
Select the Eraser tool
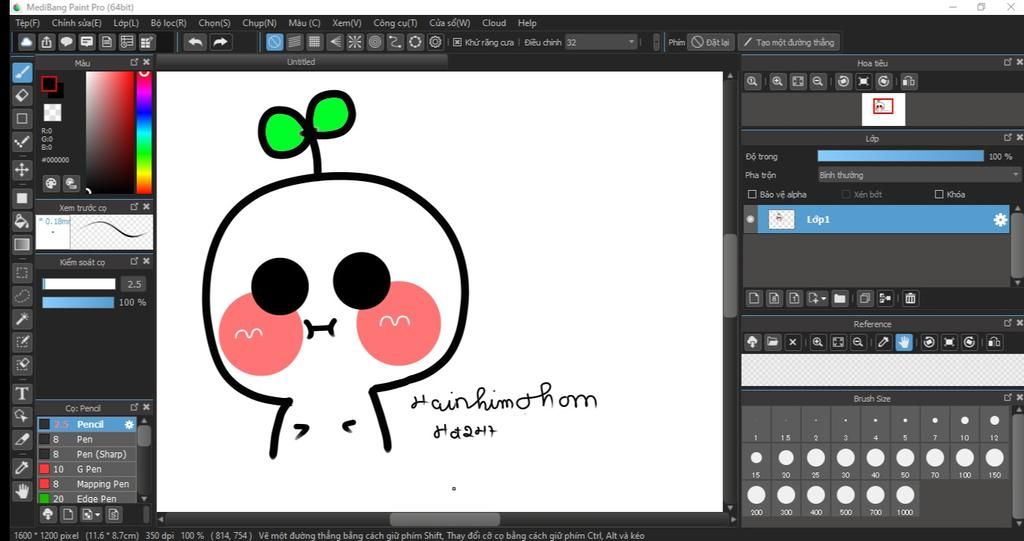click(x=22, y=95)
